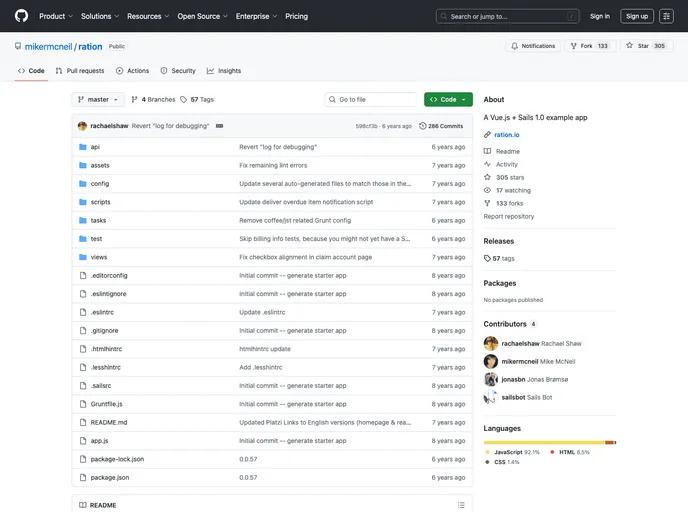
Task: Click the README.md file icon
Action: coord(82,422)
